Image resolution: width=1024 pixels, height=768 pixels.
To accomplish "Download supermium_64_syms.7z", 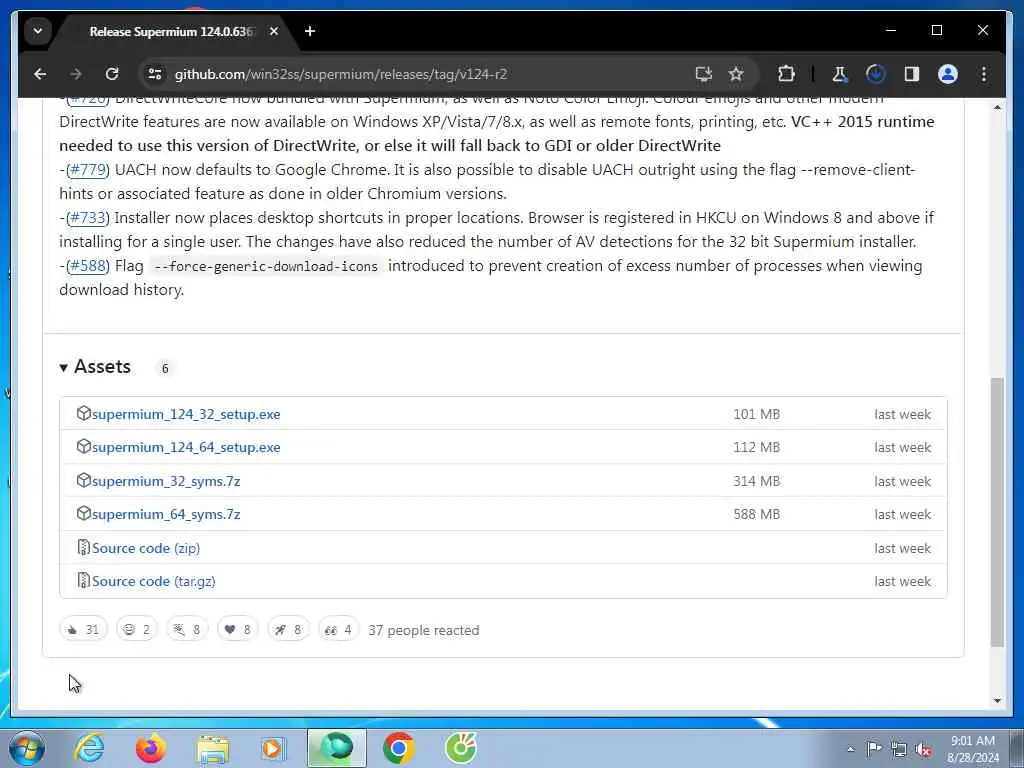I will coord(166,515).
